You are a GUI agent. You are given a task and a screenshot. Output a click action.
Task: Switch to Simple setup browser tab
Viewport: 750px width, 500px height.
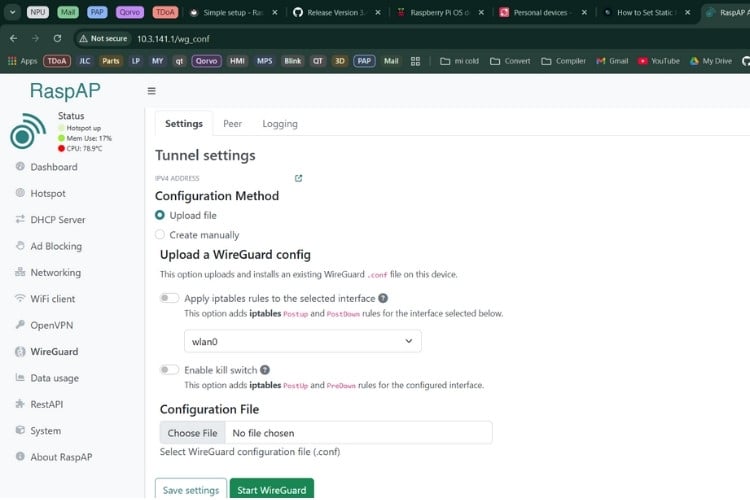click(x=233, y=12)
